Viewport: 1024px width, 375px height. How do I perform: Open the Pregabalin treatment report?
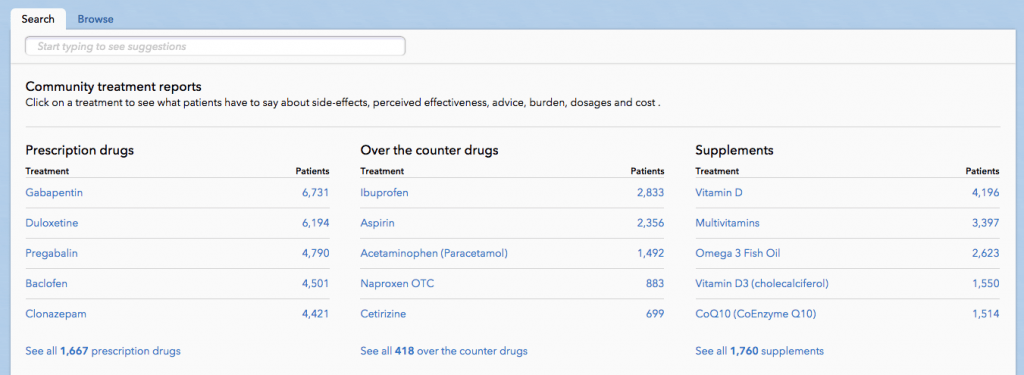52,253
